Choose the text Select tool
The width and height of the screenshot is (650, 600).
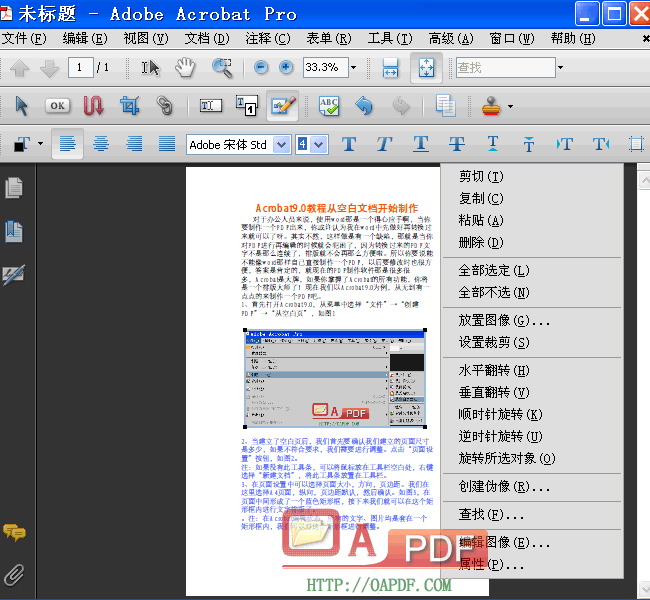150,68
